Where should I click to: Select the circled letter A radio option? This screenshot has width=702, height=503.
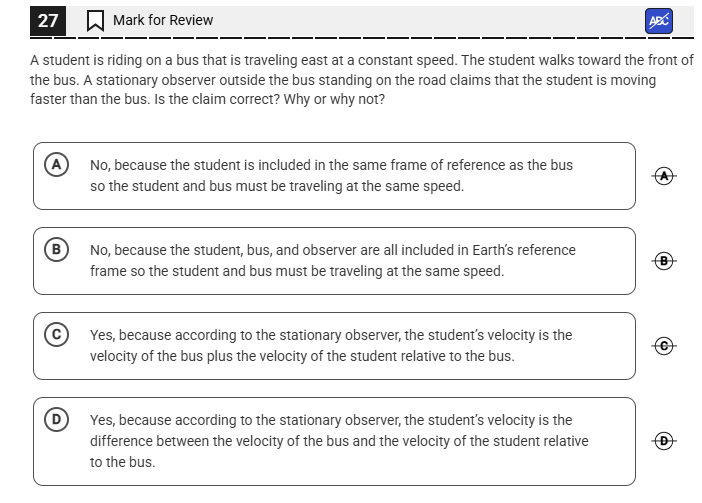click(57, 163)
